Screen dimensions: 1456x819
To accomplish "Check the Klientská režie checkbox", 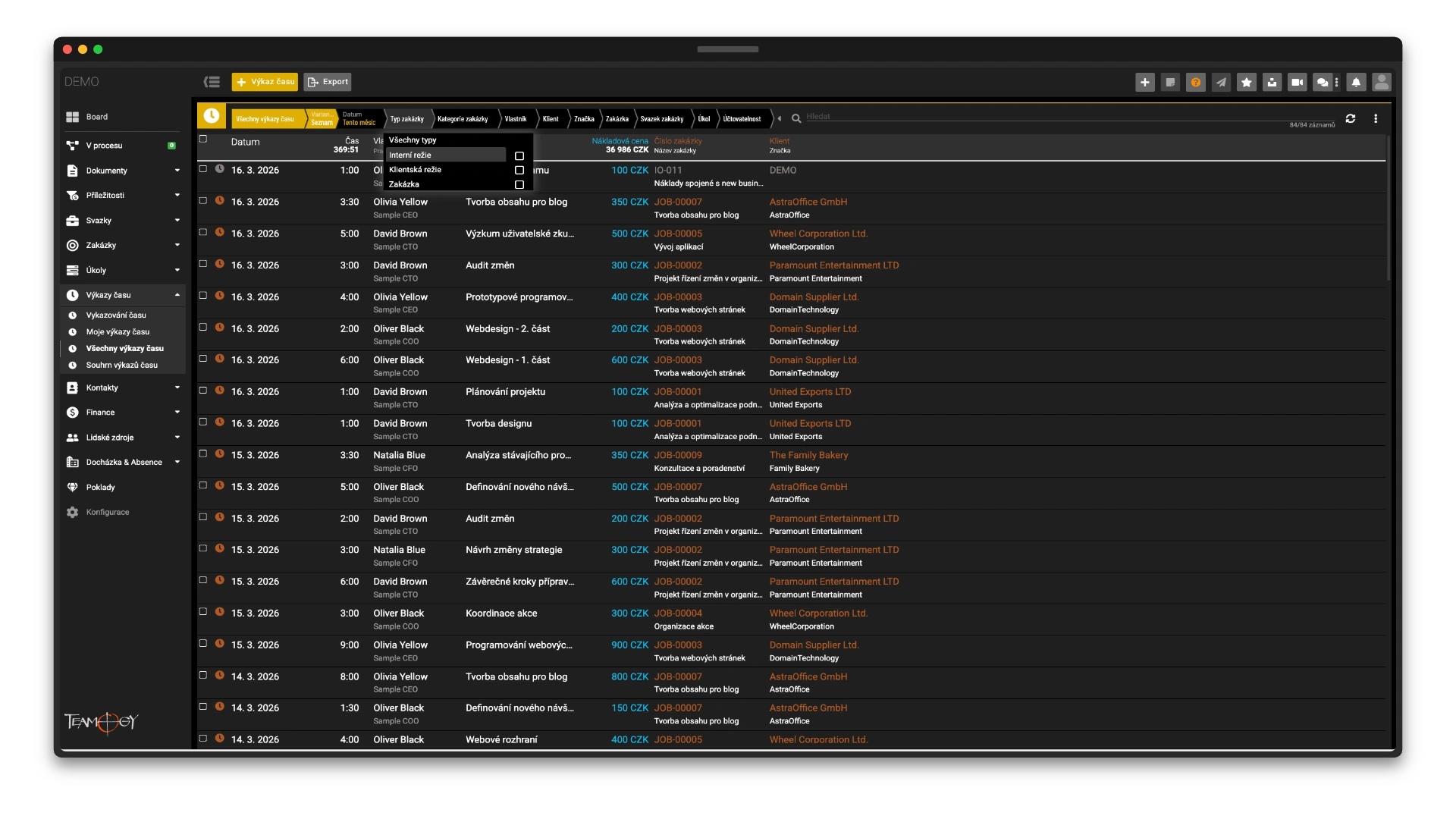I will click(519, 170).
